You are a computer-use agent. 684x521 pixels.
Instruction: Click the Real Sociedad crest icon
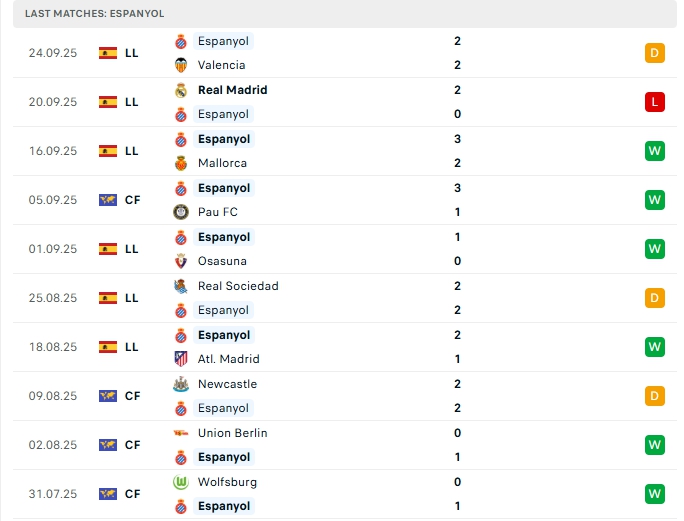181,286
